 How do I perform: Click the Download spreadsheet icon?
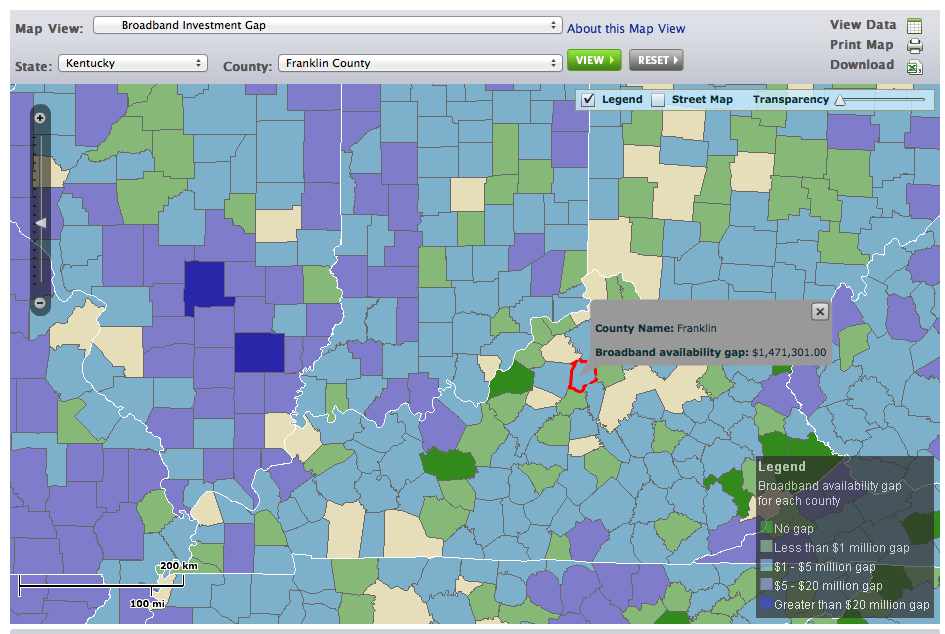point(914,67)
